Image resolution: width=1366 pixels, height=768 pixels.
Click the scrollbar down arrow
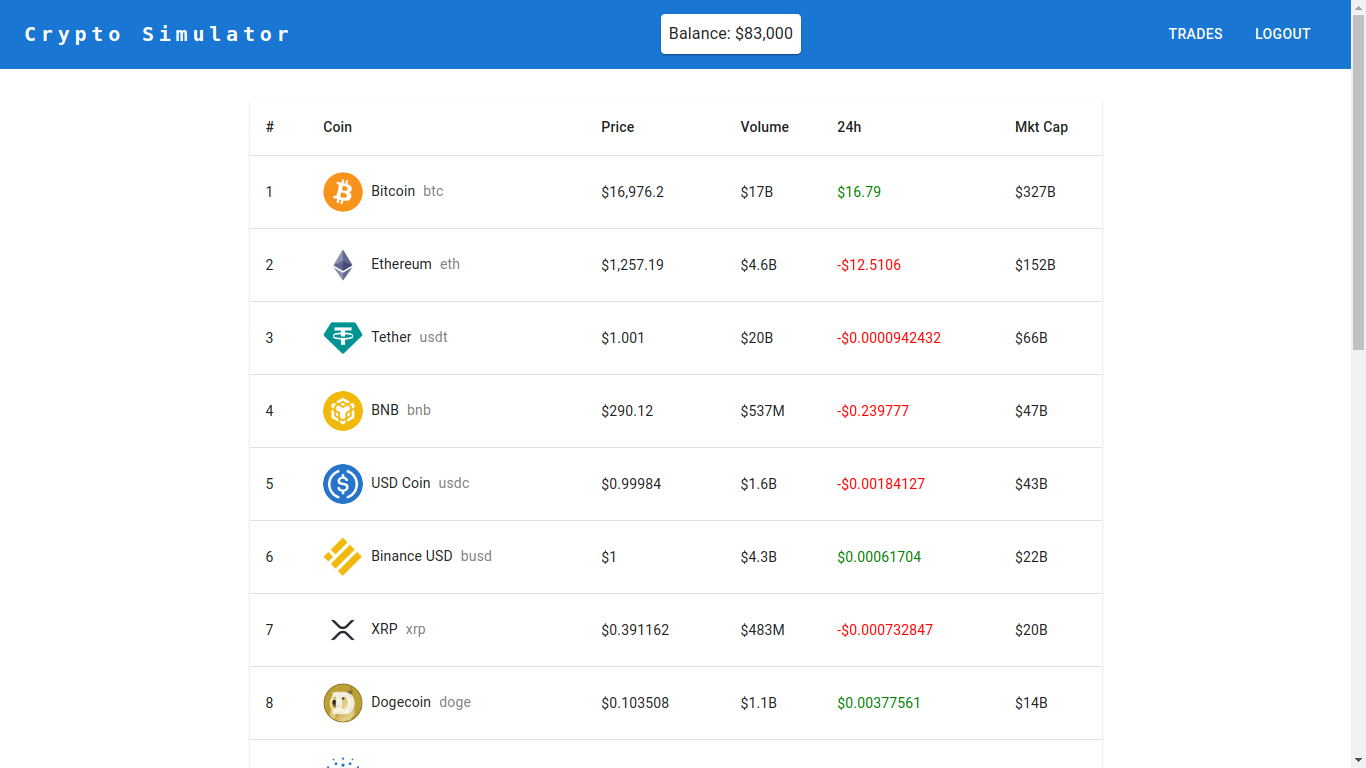point(1358,760)
